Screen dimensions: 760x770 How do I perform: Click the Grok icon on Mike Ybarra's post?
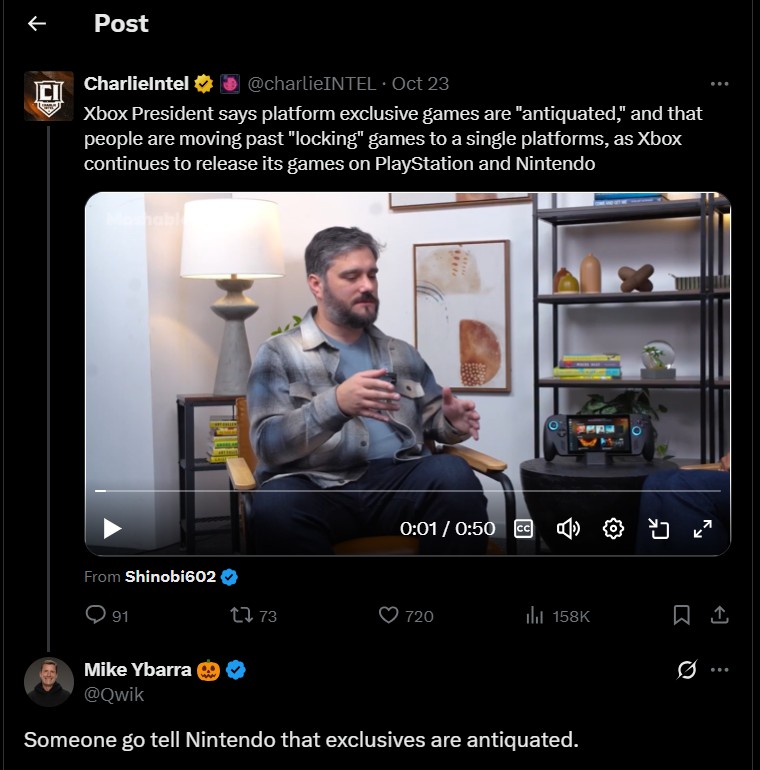click(686, 670)
